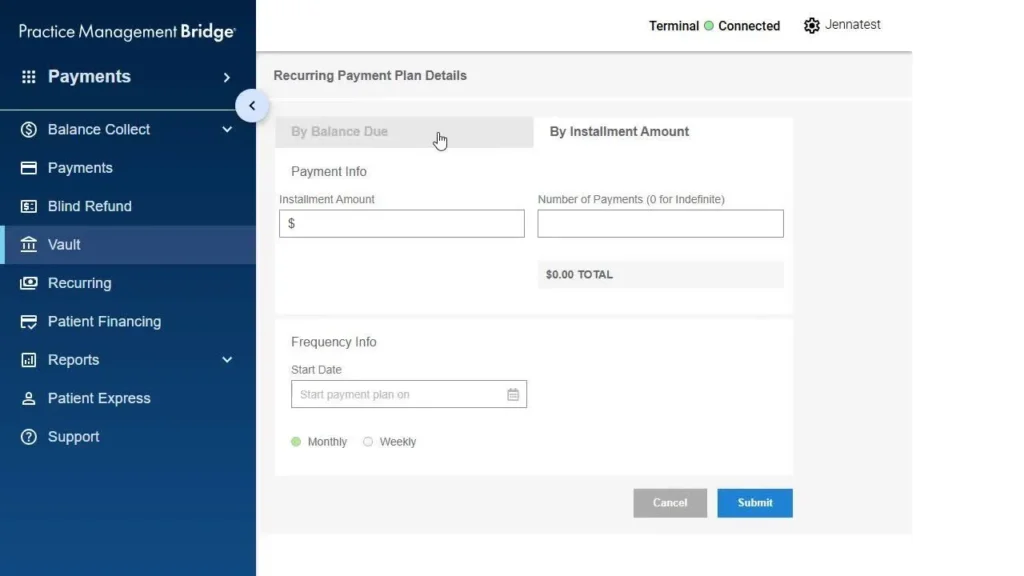Expand the Reports submenu chevron
Image resolution: width=1024 pixels, height=576 pixels.
227,360
